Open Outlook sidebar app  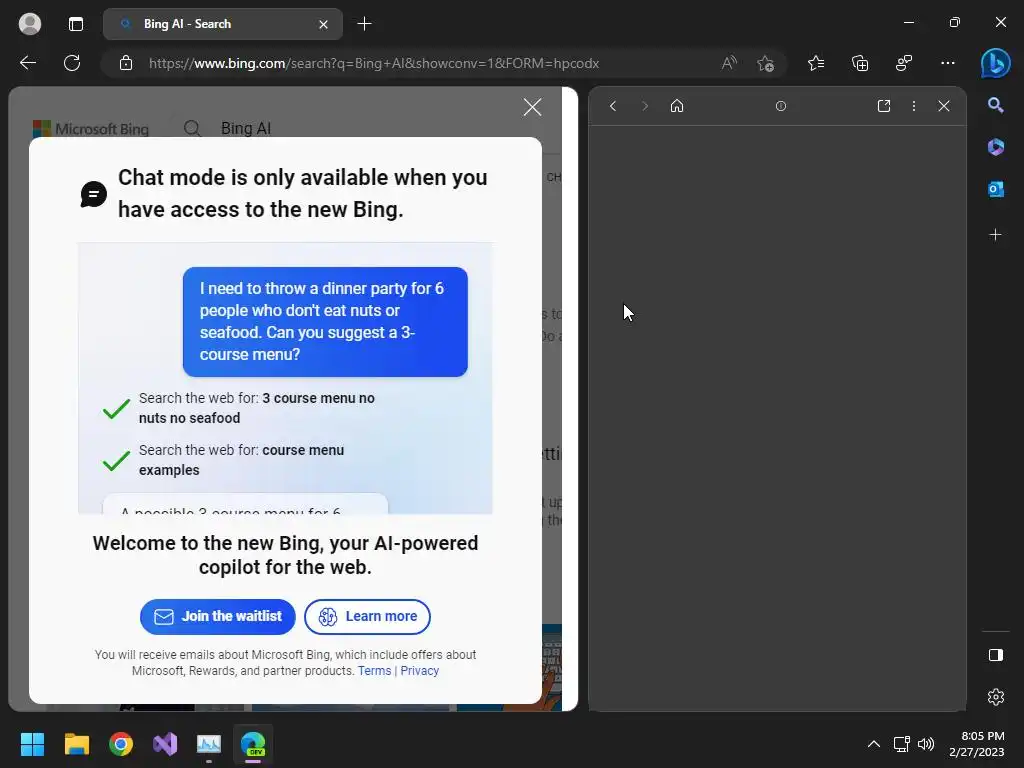coord(995,189)
